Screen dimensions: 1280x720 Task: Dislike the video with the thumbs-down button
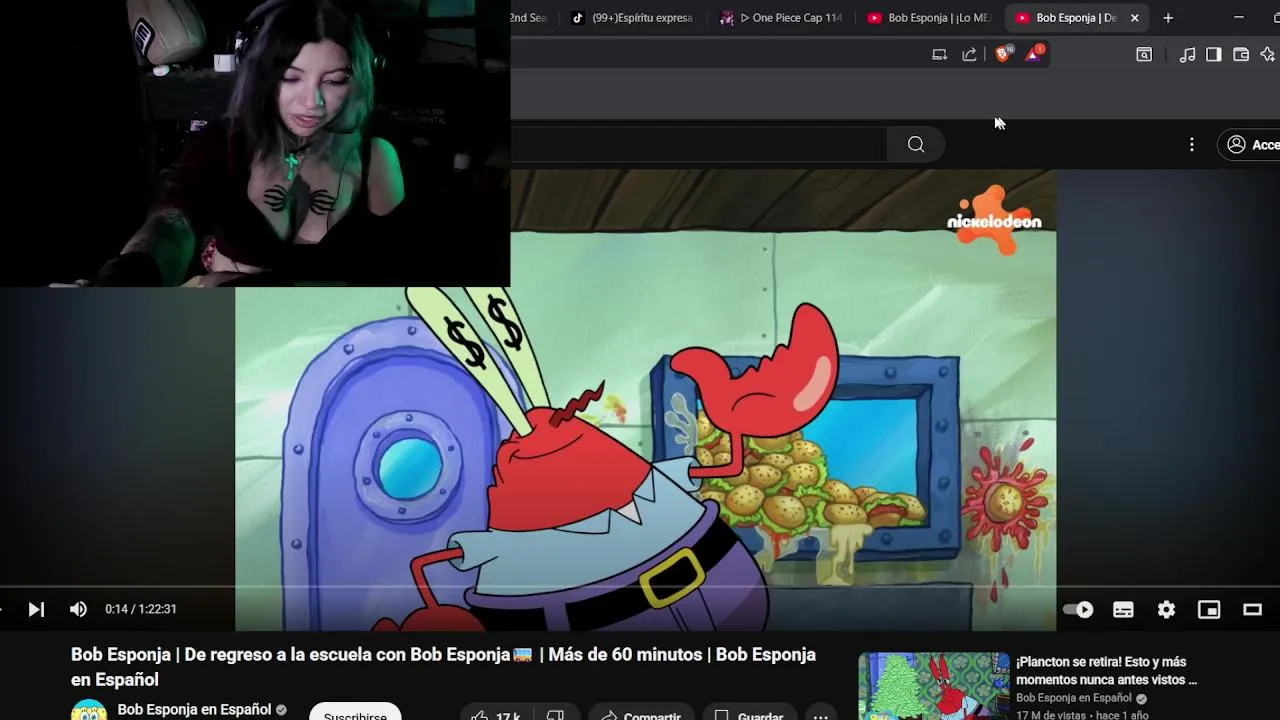tap(555, 713)
